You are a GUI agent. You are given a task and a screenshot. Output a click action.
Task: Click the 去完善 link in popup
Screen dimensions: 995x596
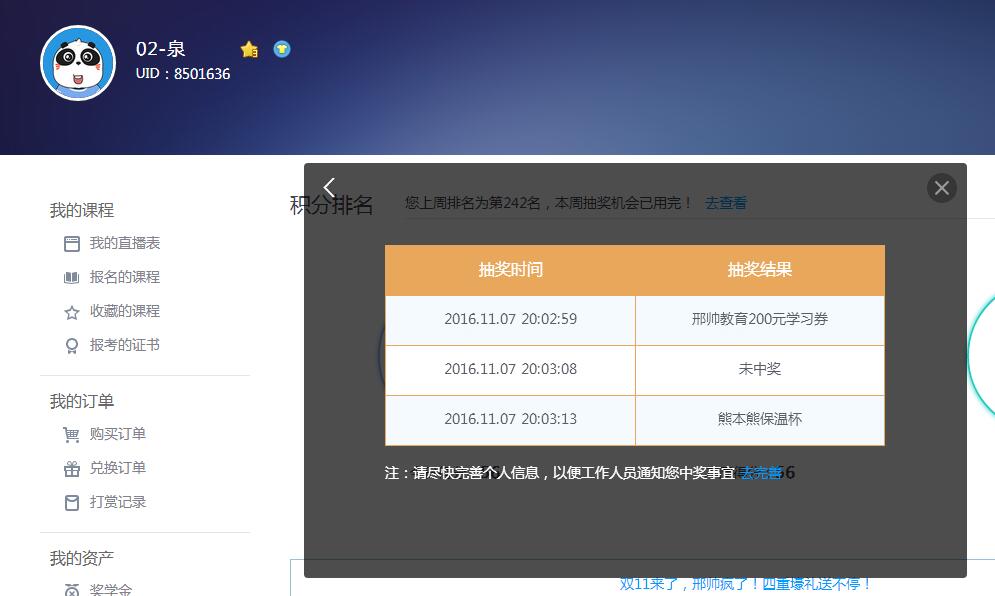tap(760, 473)
